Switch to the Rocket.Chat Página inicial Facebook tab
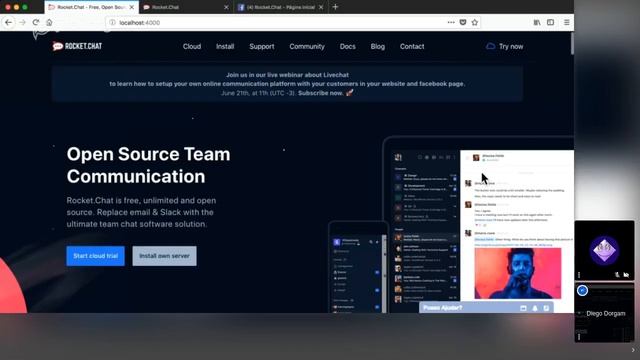The width and height of the screenshot is (640, 360). click(280, 7)
